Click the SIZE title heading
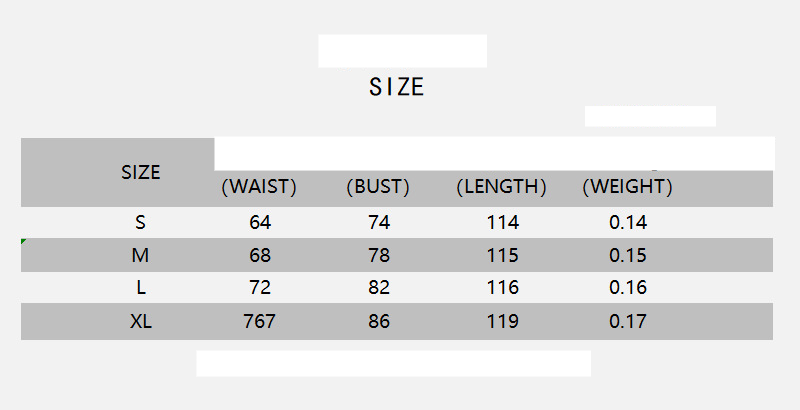The image size is (800, 410). click(397, 87)
